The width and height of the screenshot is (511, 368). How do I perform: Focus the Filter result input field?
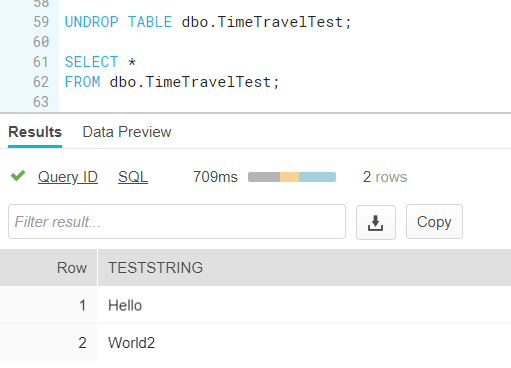pyautogui.click(x=177, y=222)
